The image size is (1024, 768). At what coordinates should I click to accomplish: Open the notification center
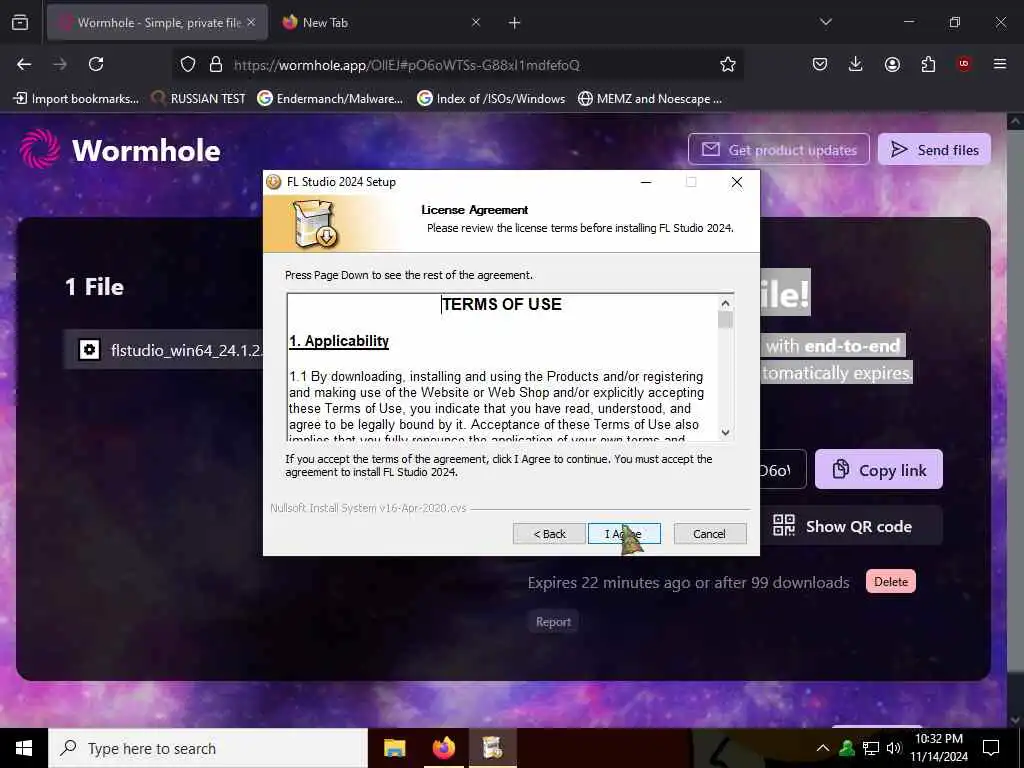(x=991, y=748)
